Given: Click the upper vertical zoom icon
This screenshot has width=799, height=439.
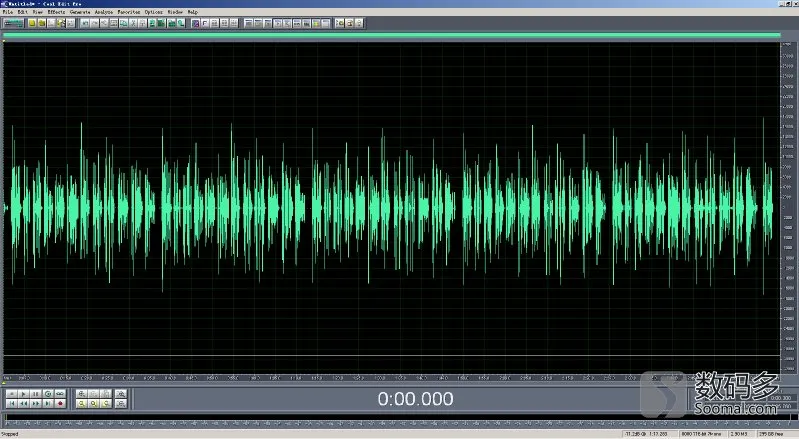Looking at the screenshot, I should coord(121,394).
